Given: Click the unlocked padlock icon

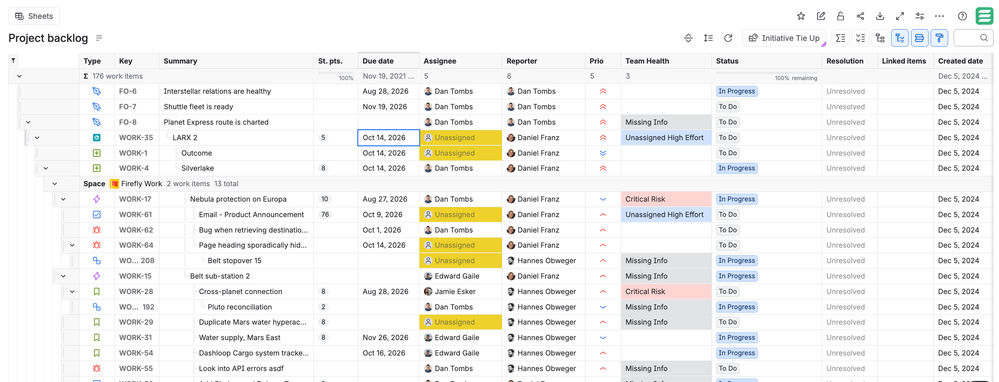Looking at the screenshot, I should click(x=840, y=17).
